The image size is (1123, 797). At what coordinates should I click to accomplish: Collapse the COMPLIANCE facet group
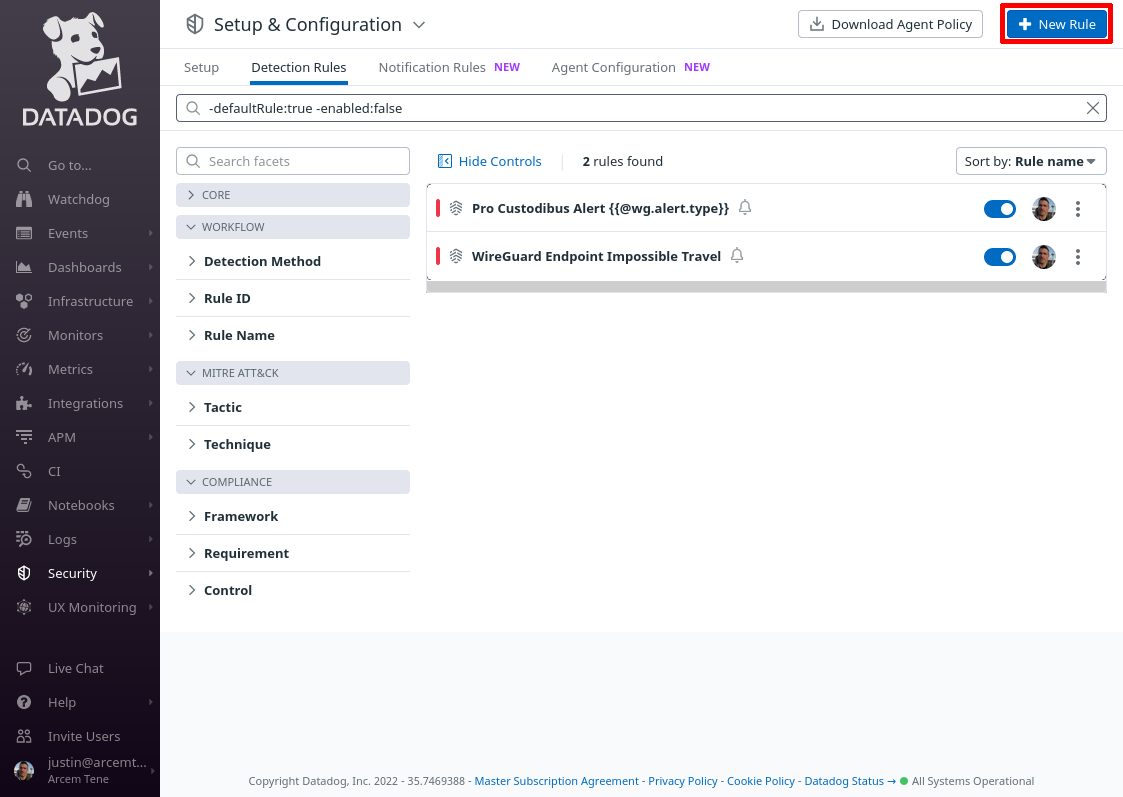point(293,482)
